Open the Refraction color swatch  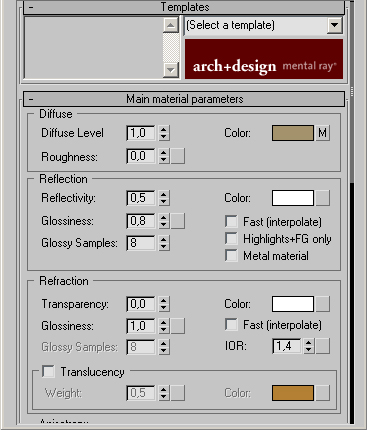(293, 304)
